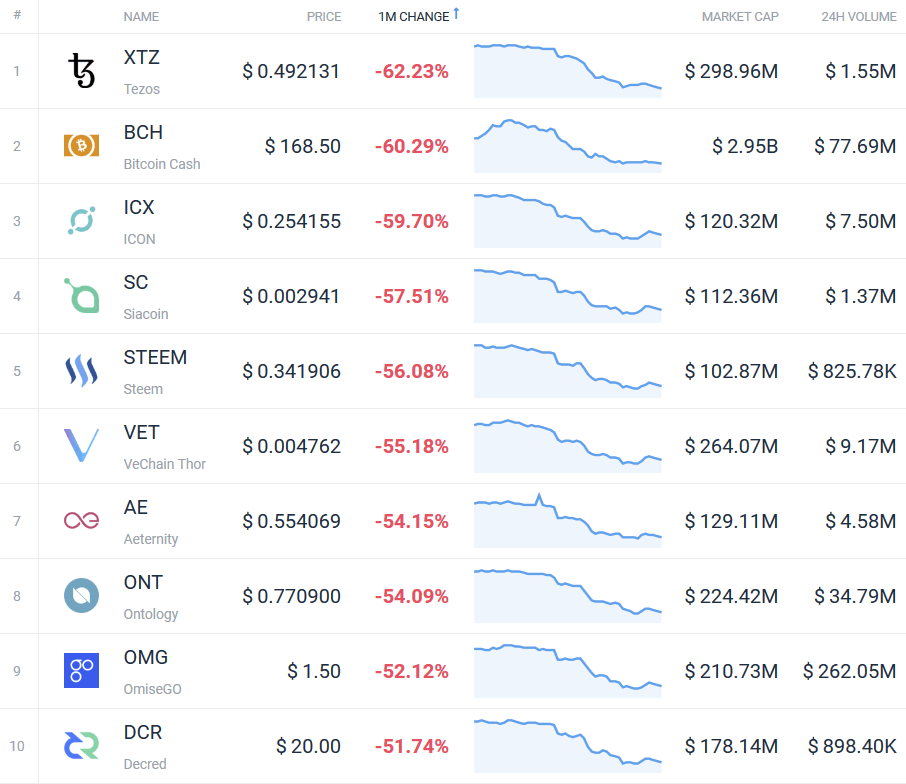The height and width of the screenshot is (784, 906).
Task: Click the OmiseGO blue square logo
Action: (x=81, y=670)
